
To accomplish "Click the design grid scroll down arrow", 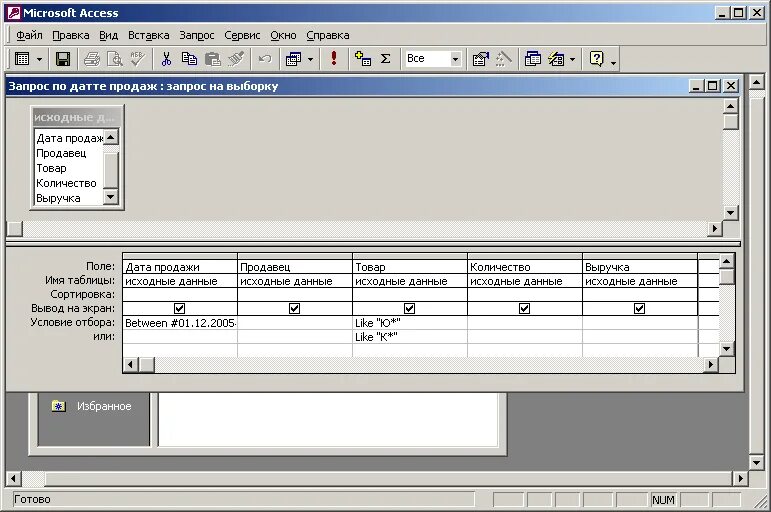I will (x=727, y=349).
